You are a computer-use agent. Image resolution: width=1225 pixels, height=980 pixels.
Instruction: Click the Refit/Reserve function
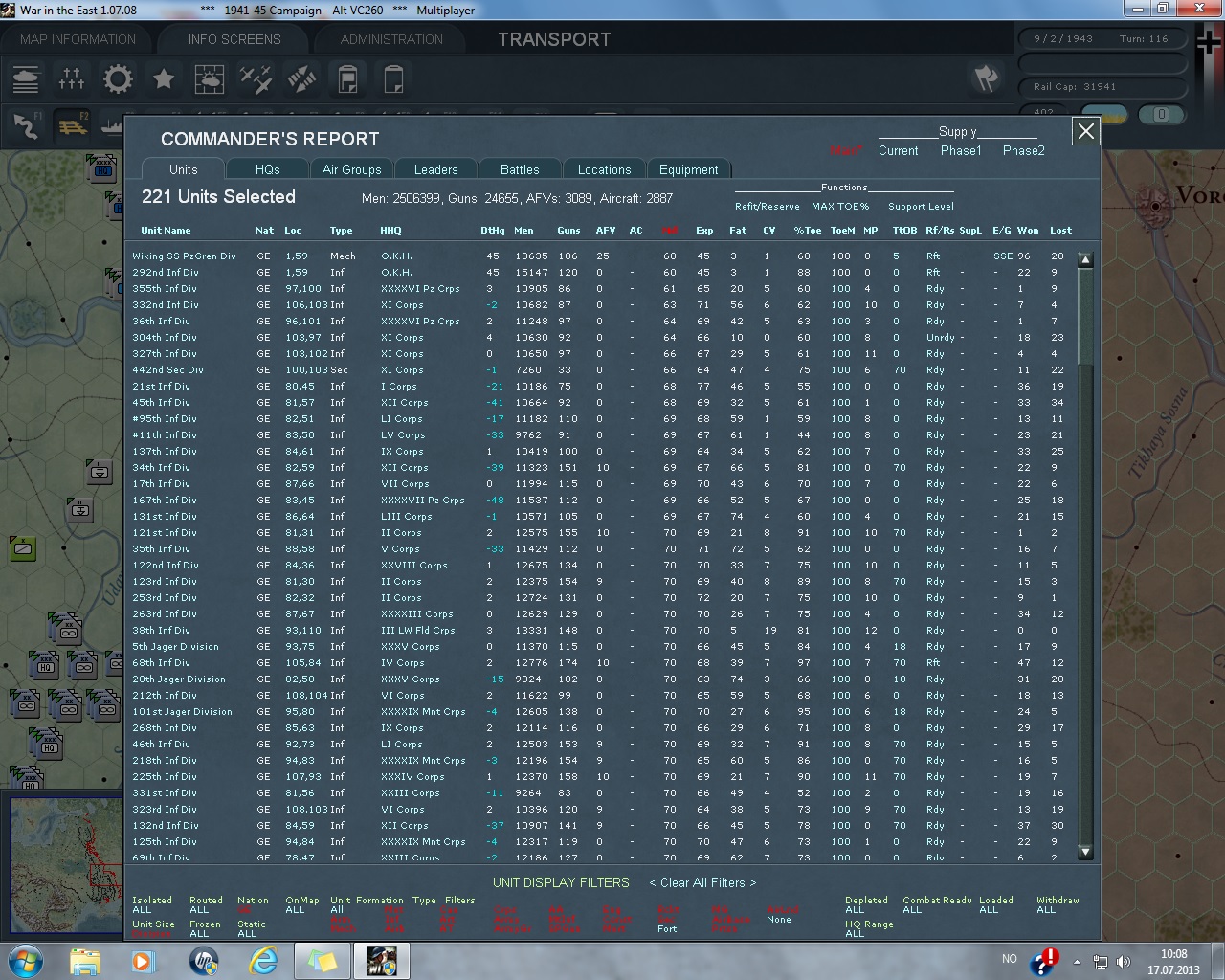click(x=767, y=206)
